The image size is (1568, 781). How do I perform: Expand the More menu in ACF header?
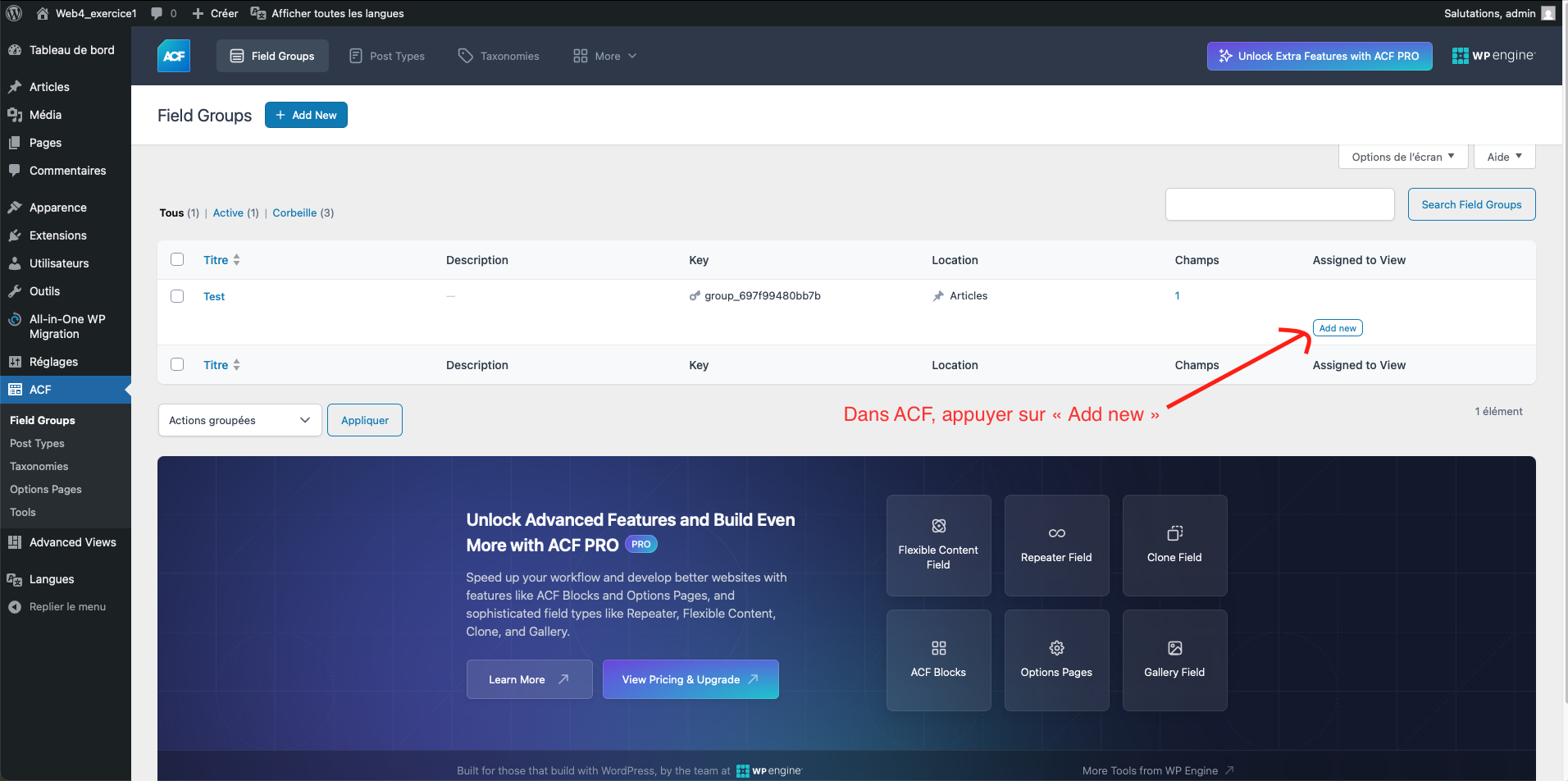click(605, 56)
